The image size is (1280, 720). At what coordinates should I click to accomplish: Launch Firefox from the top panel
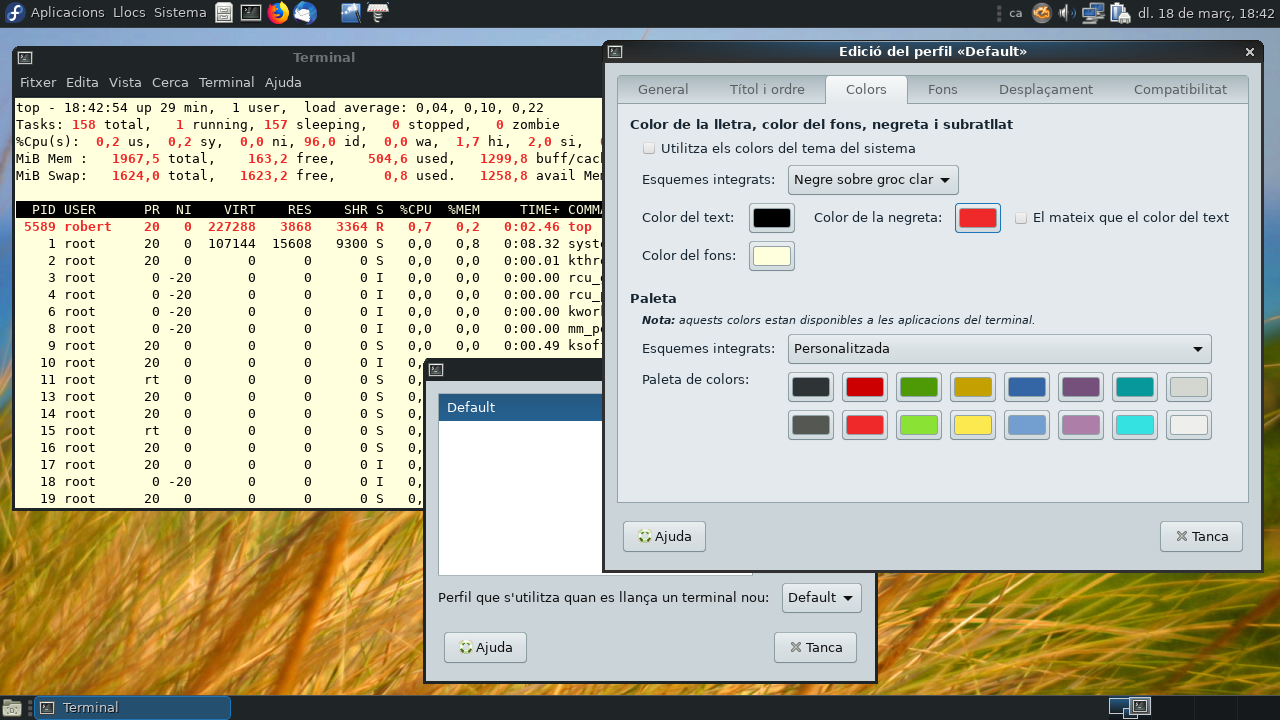(x=278, y=13)
